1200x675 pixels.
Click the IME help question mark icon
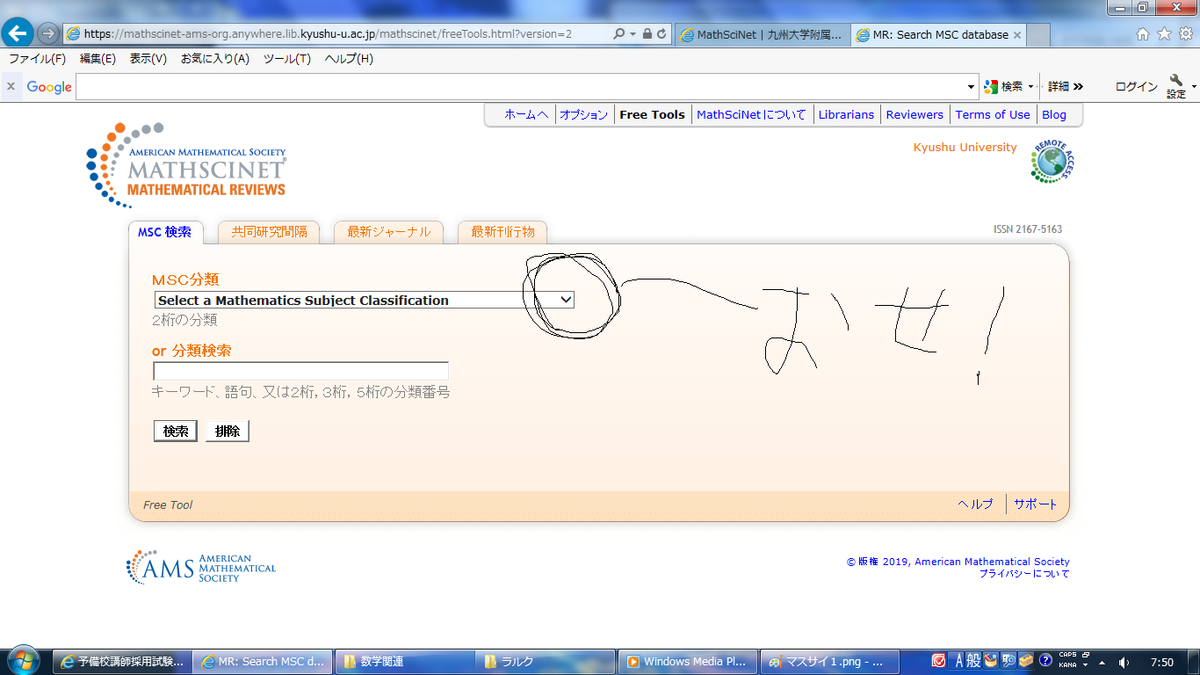(x=1046, y=661)
